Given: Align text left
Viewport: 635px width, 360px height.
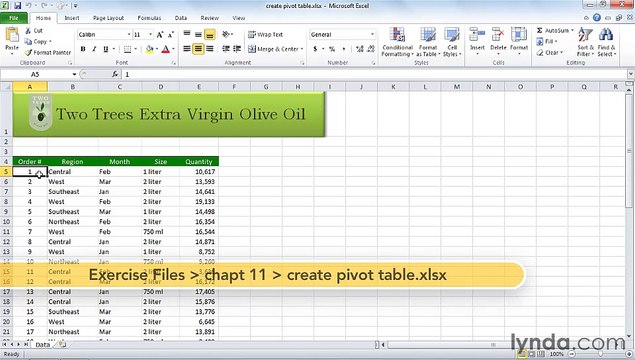Looking at the screenshot, I should click(187, 49).
